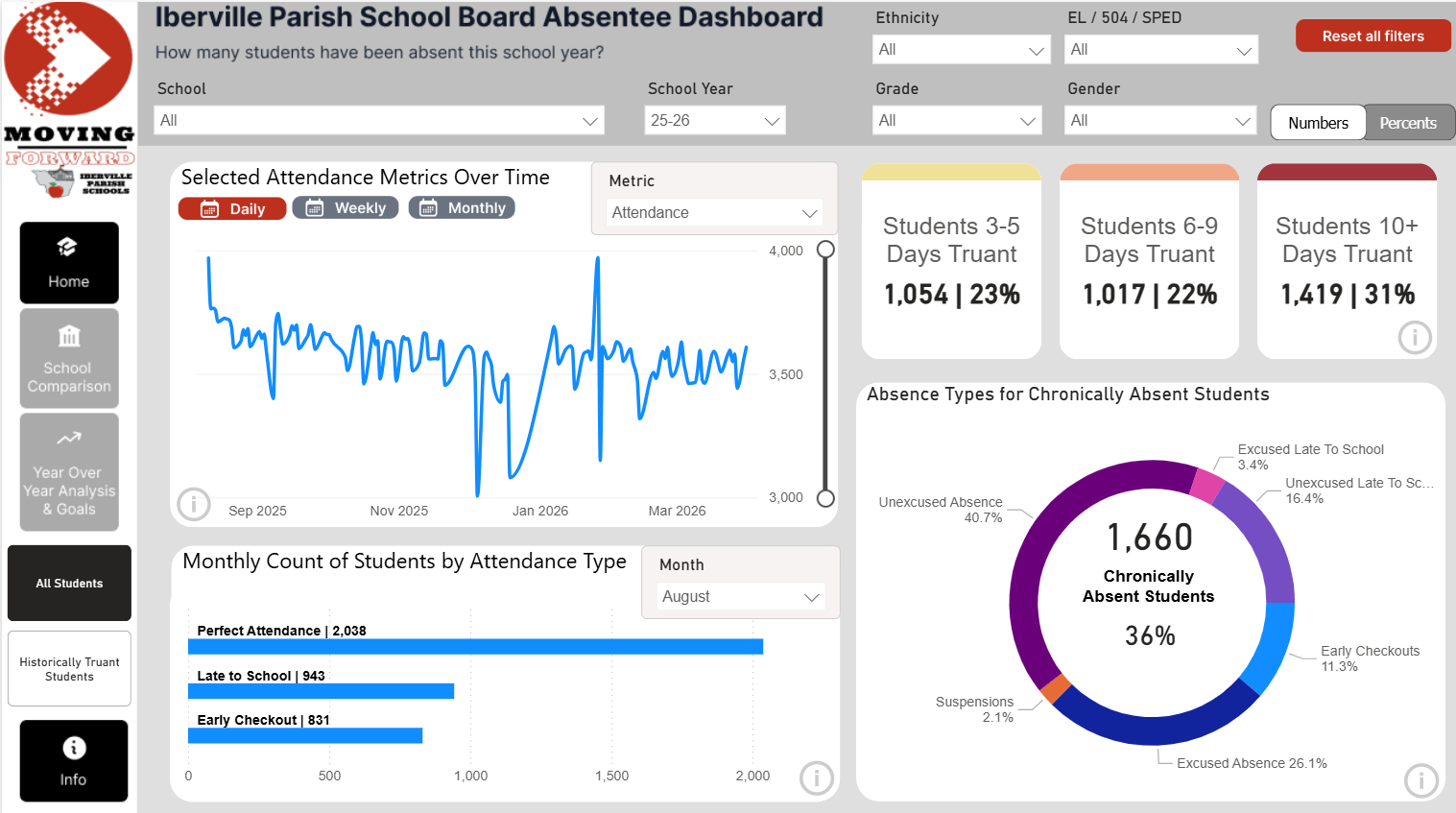Image resolution: width=1456 pixels, height=813 pixels.
Task: Show info for the Absence Types donut chart
Action: tap(1421, 780)
